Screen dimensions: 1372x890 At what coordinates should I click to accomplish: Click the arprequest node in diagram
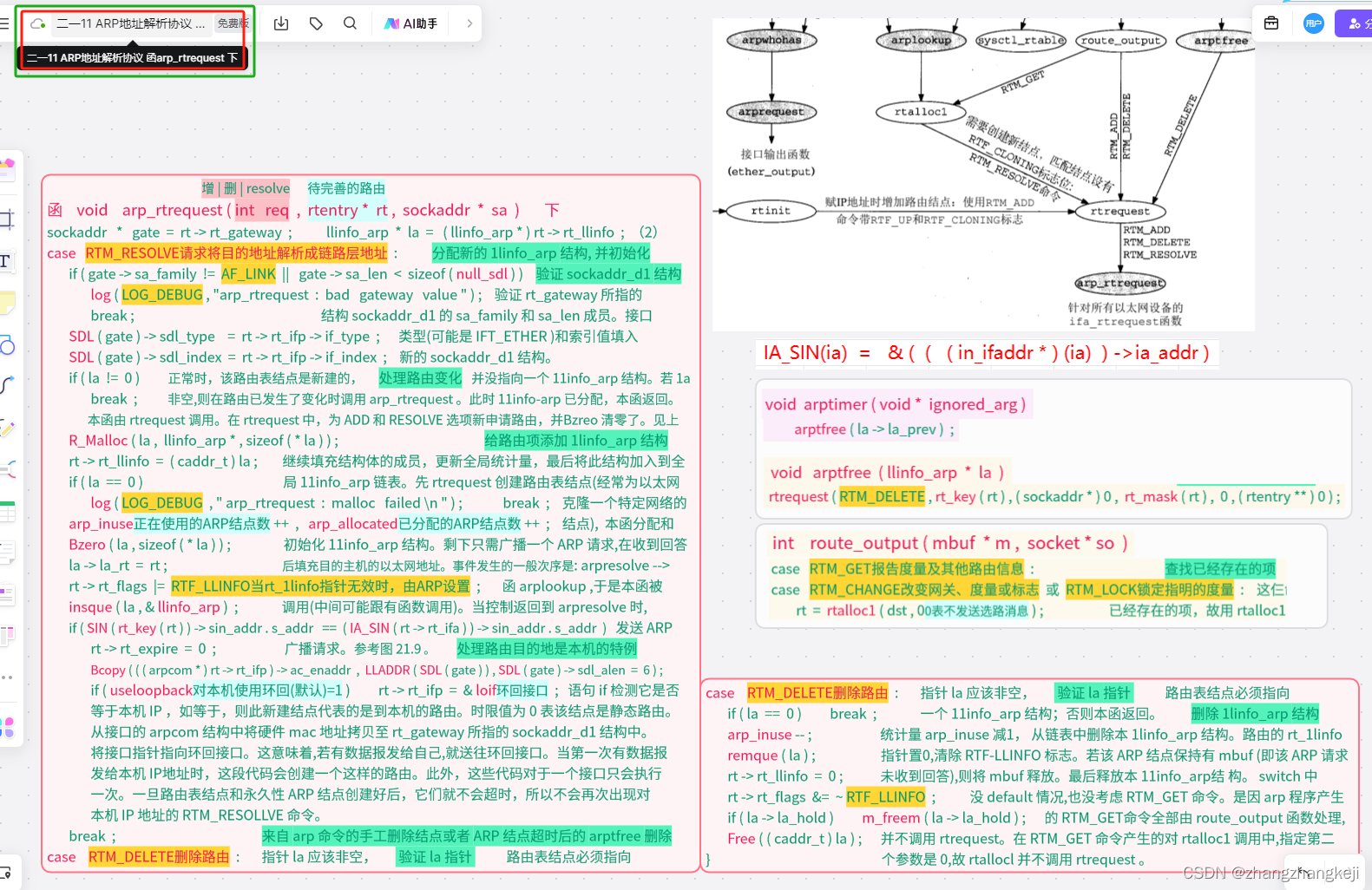771,112
